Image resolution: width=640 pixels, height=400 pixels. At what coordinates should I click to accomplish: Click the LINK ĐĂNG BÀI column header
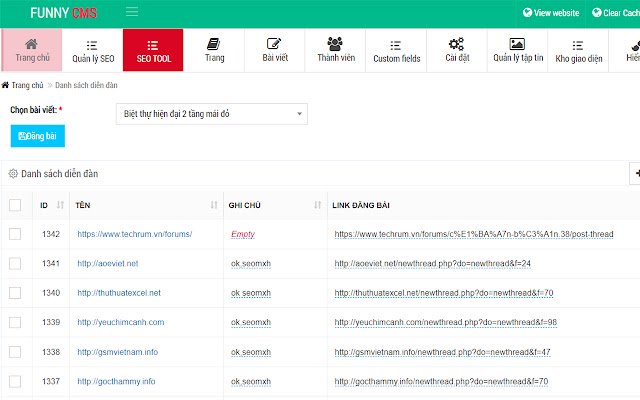click(361, 205)
